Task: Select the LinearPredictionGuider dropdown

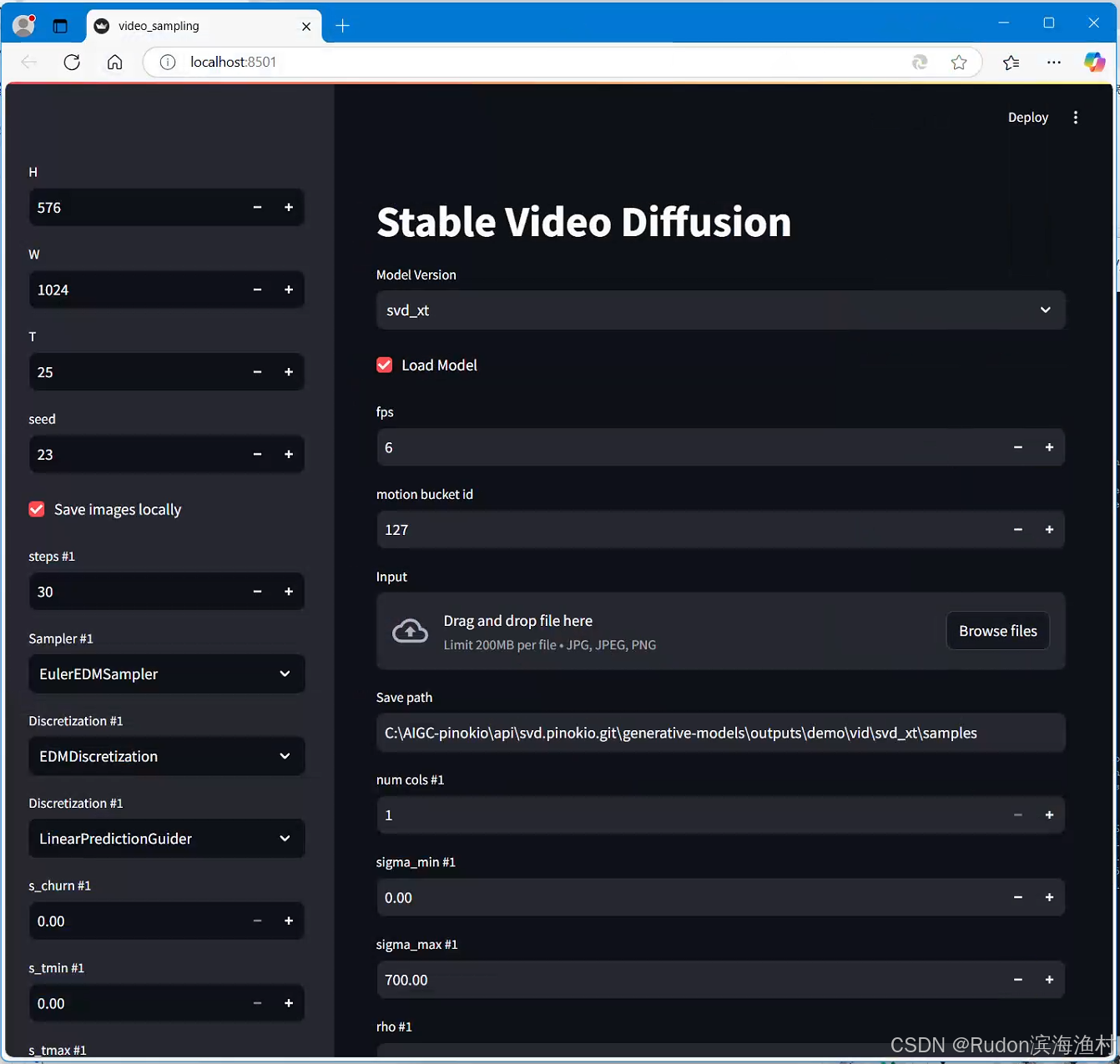Action: [x=166, y=839]
